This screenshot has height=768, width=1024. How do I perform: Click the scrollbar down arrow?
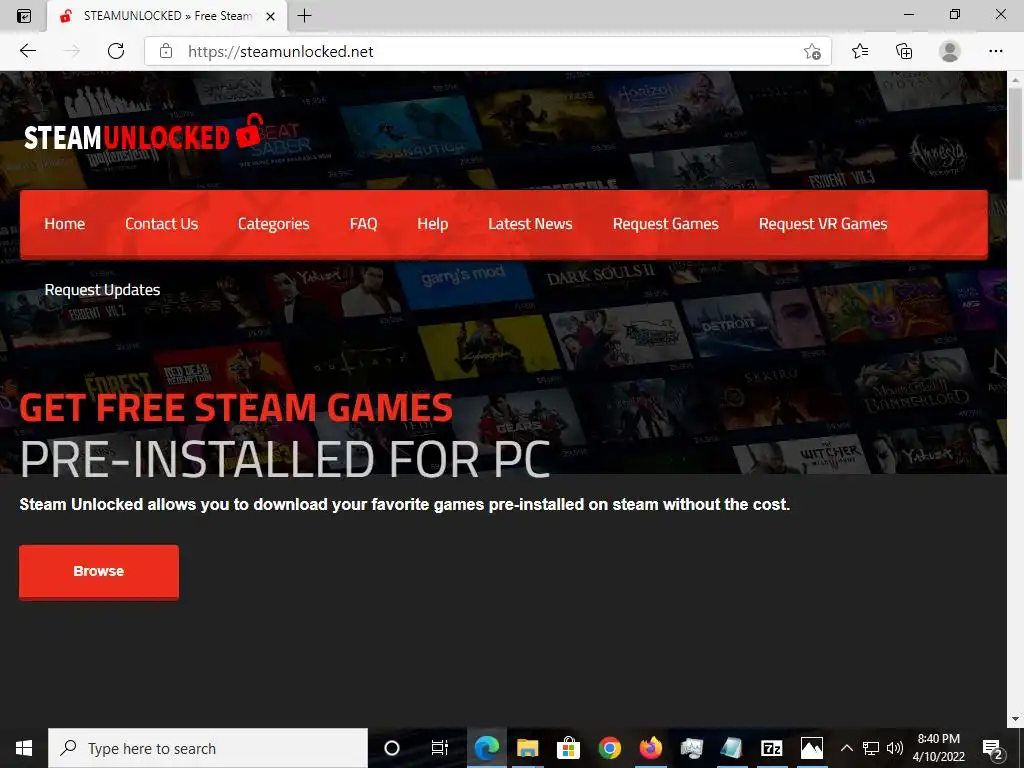point(1016,719)
